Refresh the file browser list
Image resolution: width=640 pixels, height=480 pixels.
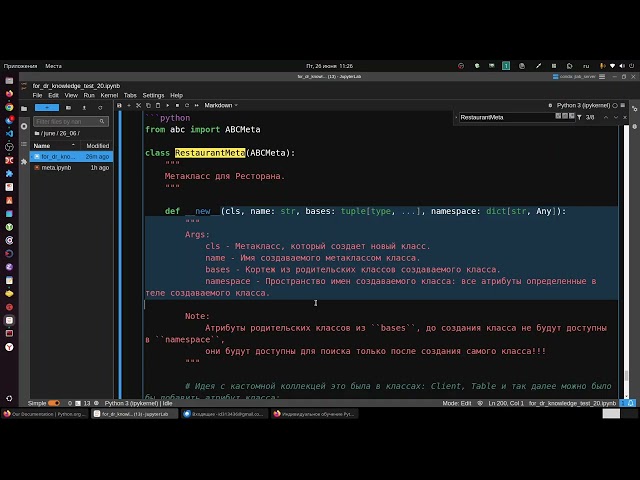click(x=100, y=108)
